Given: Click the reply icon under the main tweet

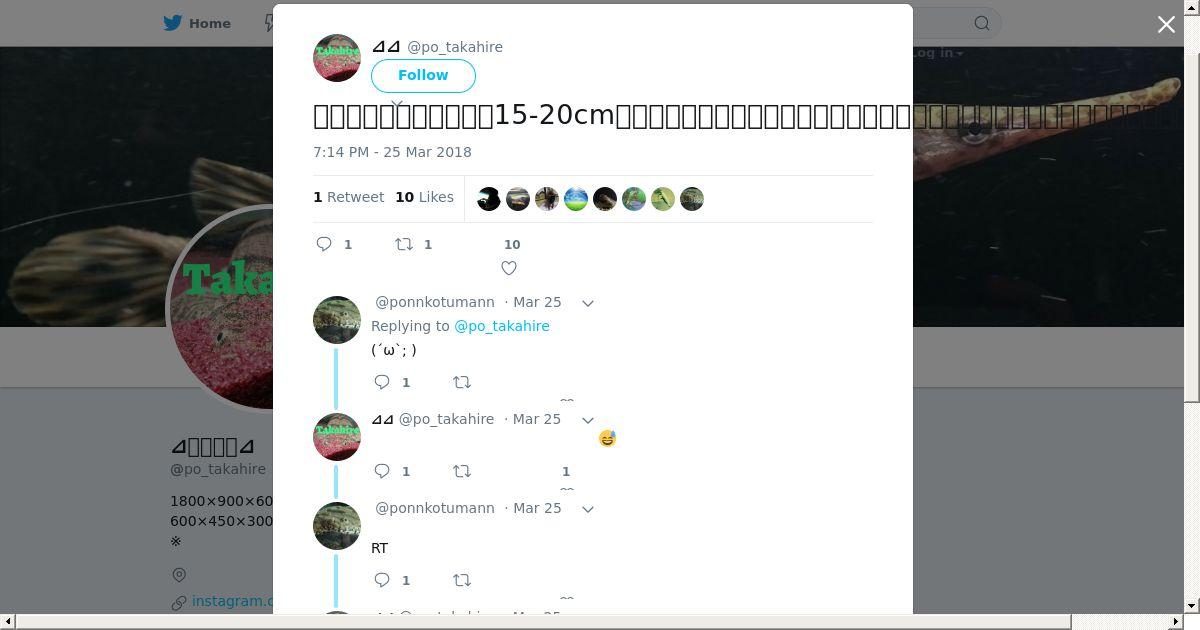Looking at the screenshot, I should coord(324,244).
